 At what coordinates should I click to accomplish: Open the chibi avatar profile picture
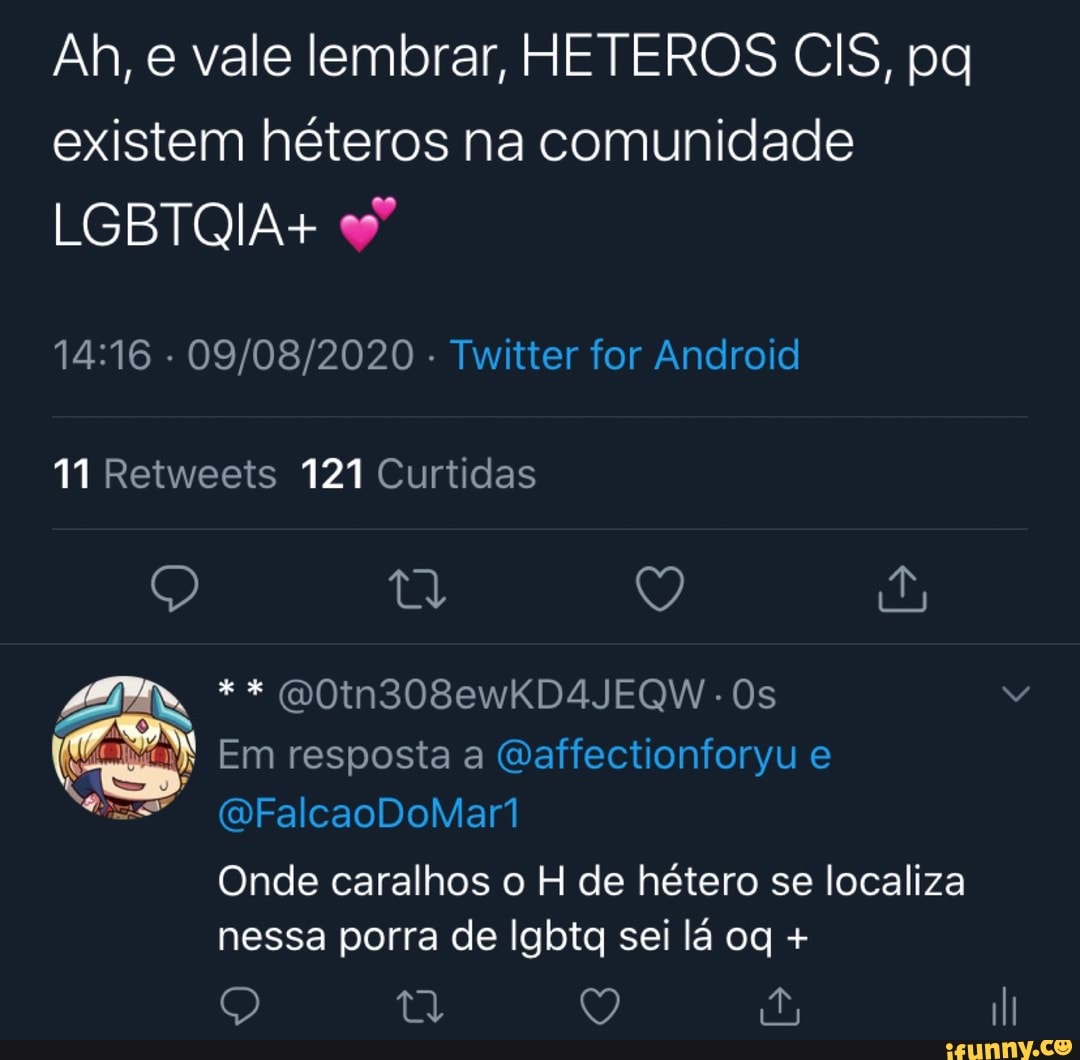coord(124,747)
